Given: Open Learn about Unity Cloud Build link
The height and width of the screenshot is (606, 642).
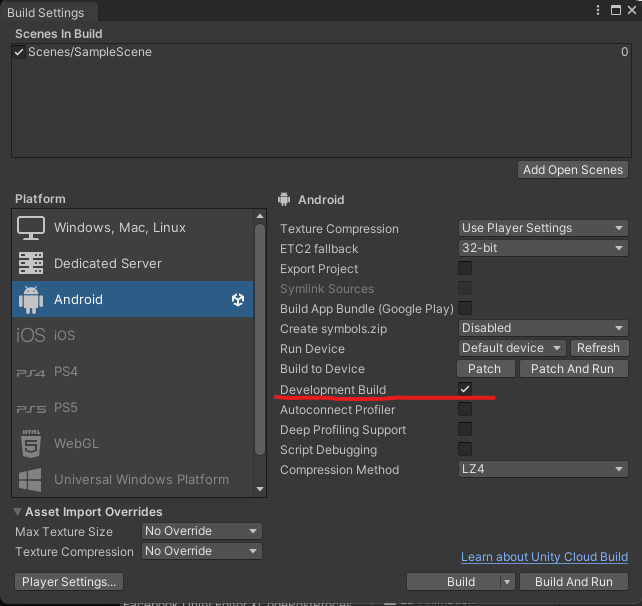Looking at the screenshot, I should (x=544, y=557).
